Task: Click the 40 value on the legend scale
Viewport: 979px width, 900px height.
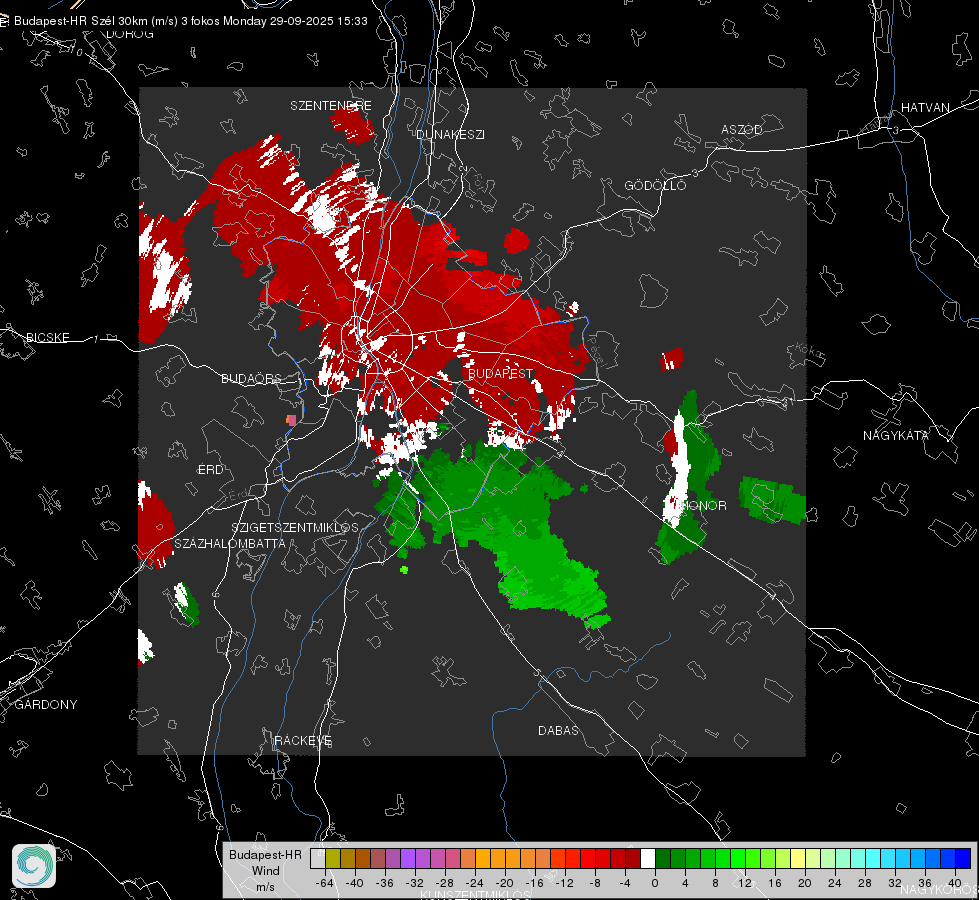Action: coord(954,883)
